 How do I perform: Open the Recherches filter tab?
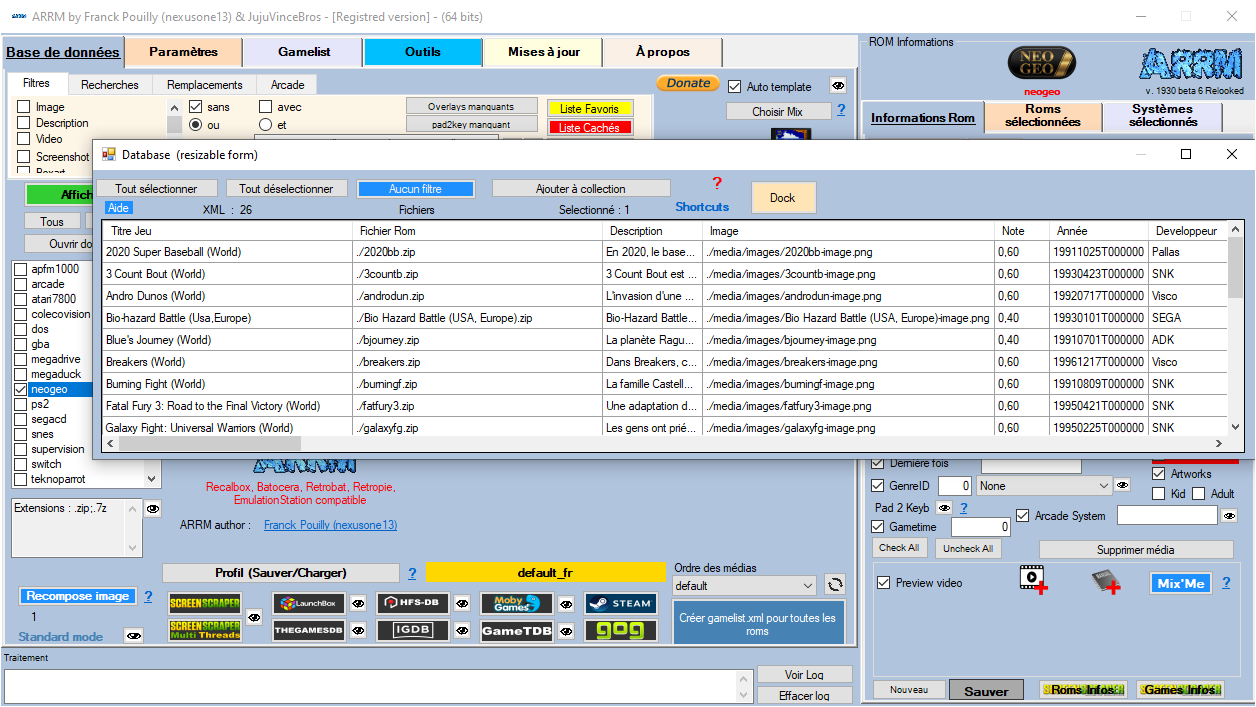pos(110,85)
